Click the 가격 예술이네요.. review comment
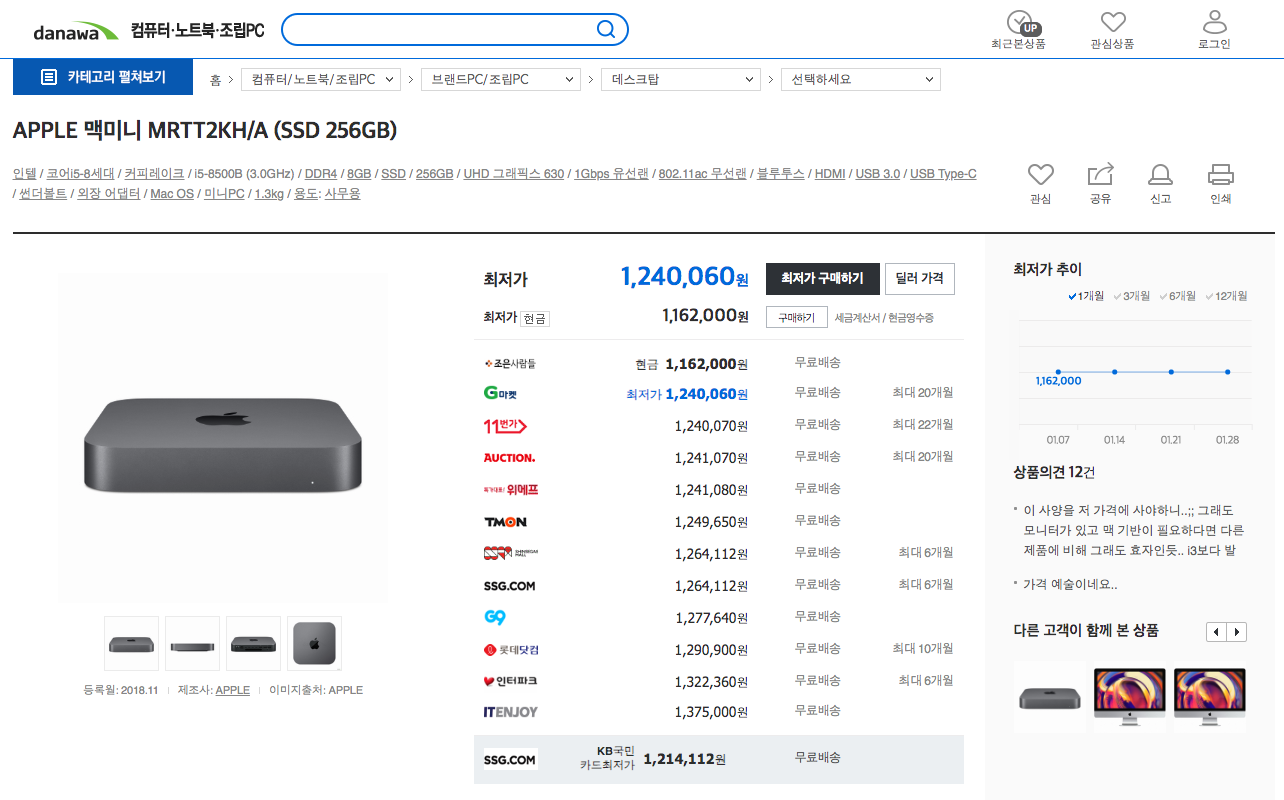The image size is (1284, 800). tap(1070, 585)
